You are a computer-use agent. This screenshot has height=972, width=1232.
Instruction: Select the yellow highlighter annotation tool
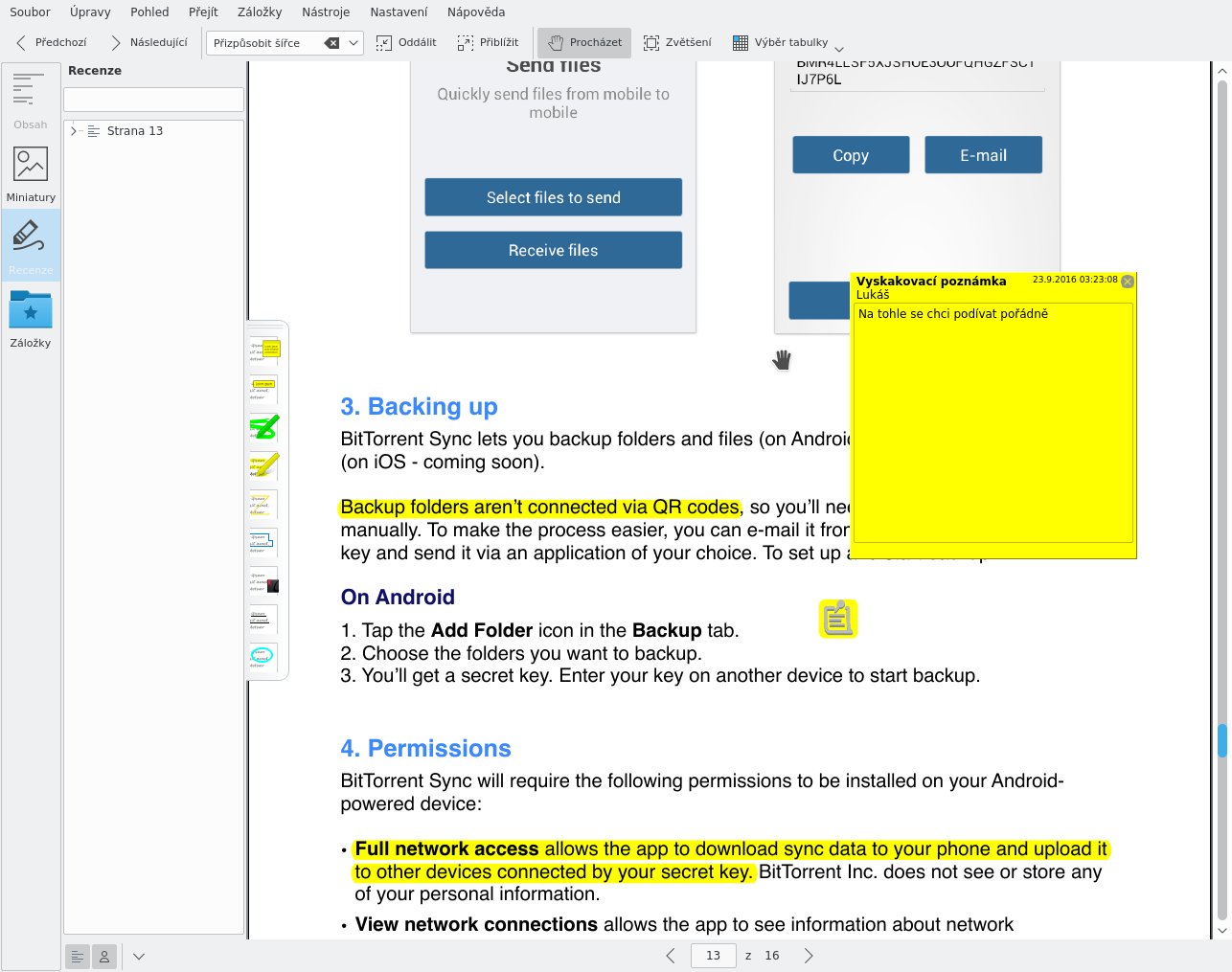263,465
